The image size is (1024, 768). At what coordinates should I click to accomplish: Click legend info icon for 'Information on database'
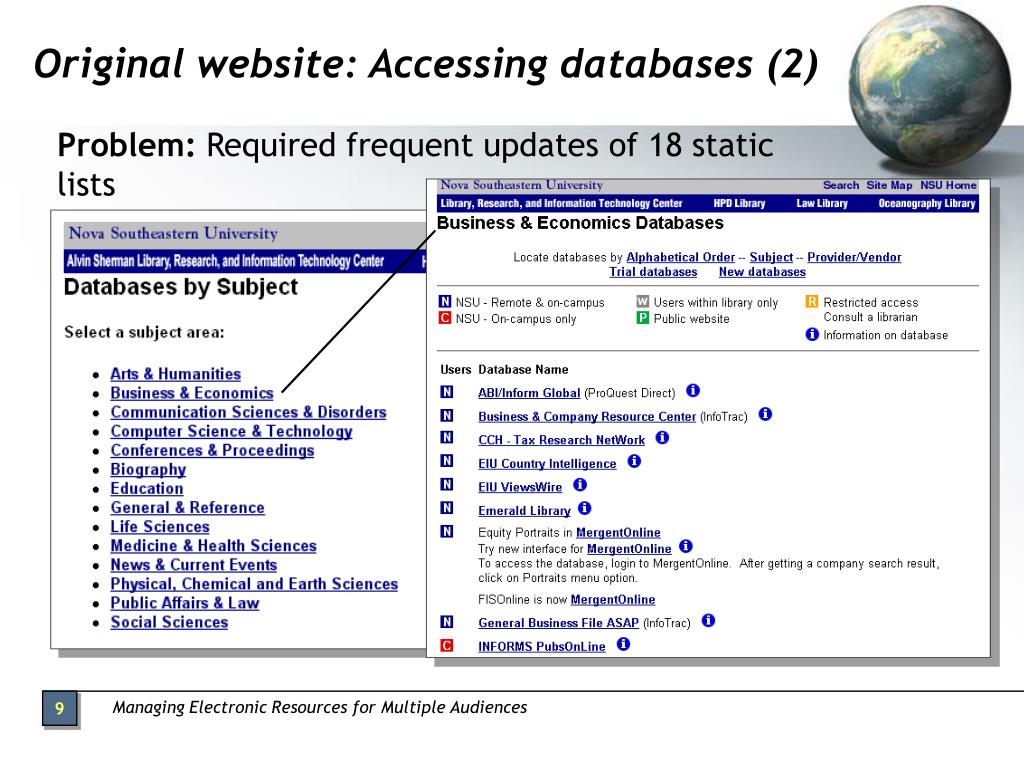[812, 334]
